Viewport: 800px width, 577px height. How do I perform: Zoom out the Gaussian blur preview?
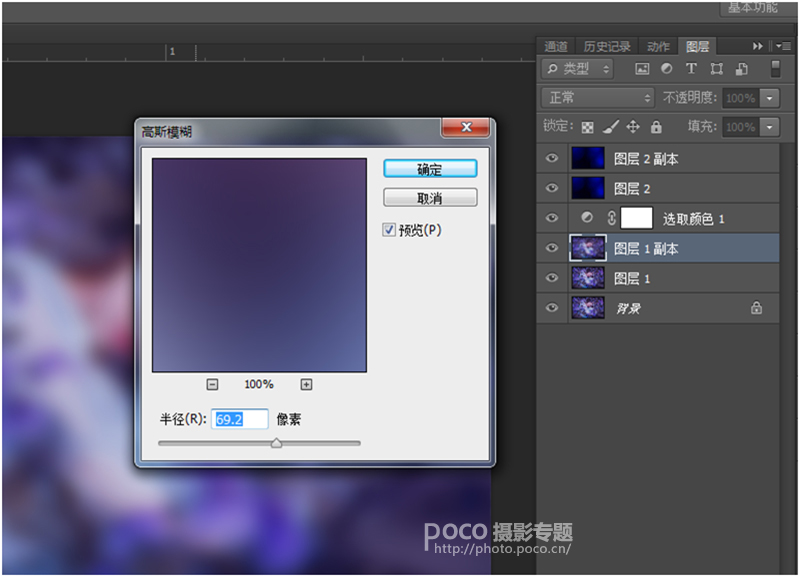[x=212, y=385]
